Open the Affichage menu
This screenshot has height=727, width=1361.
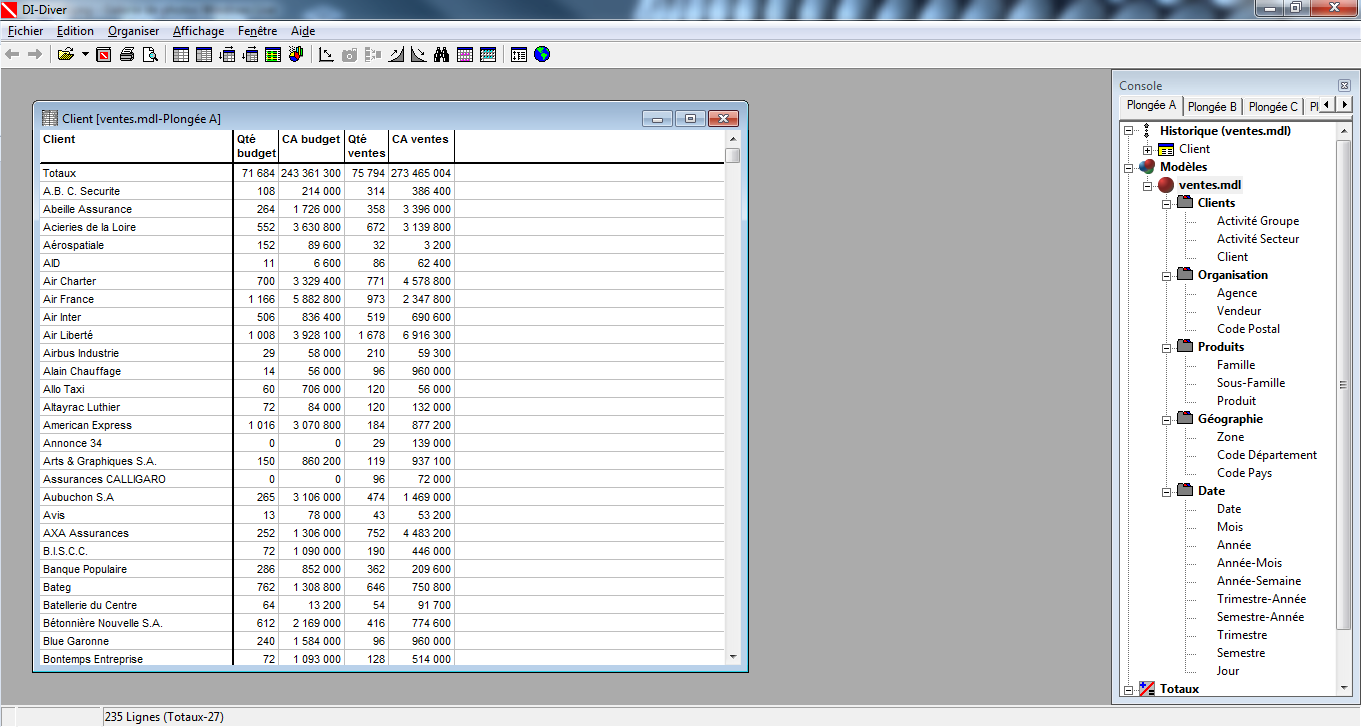(198, 31)
